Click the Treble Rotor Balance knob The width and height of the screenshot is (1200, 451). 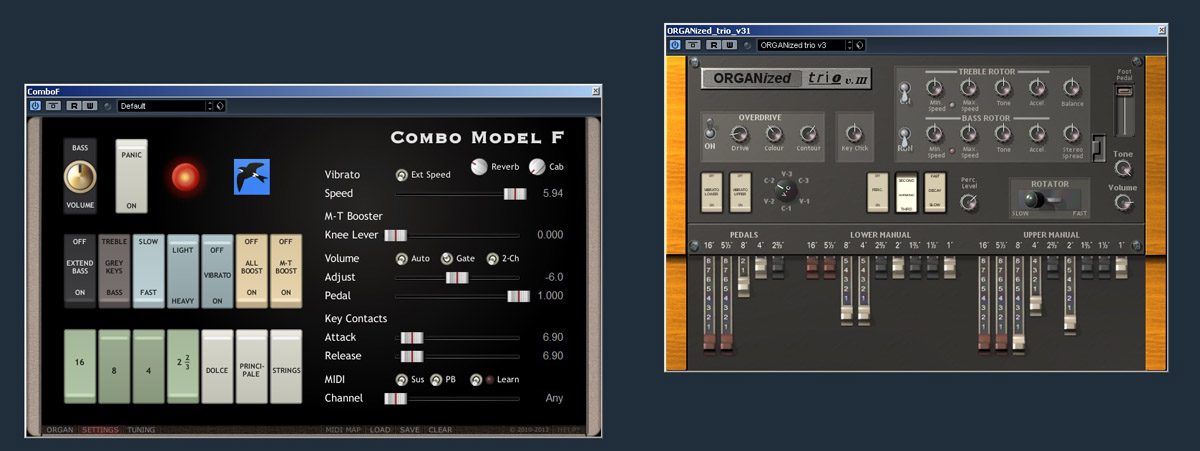pyautogui.click(x=1071, y=87)
